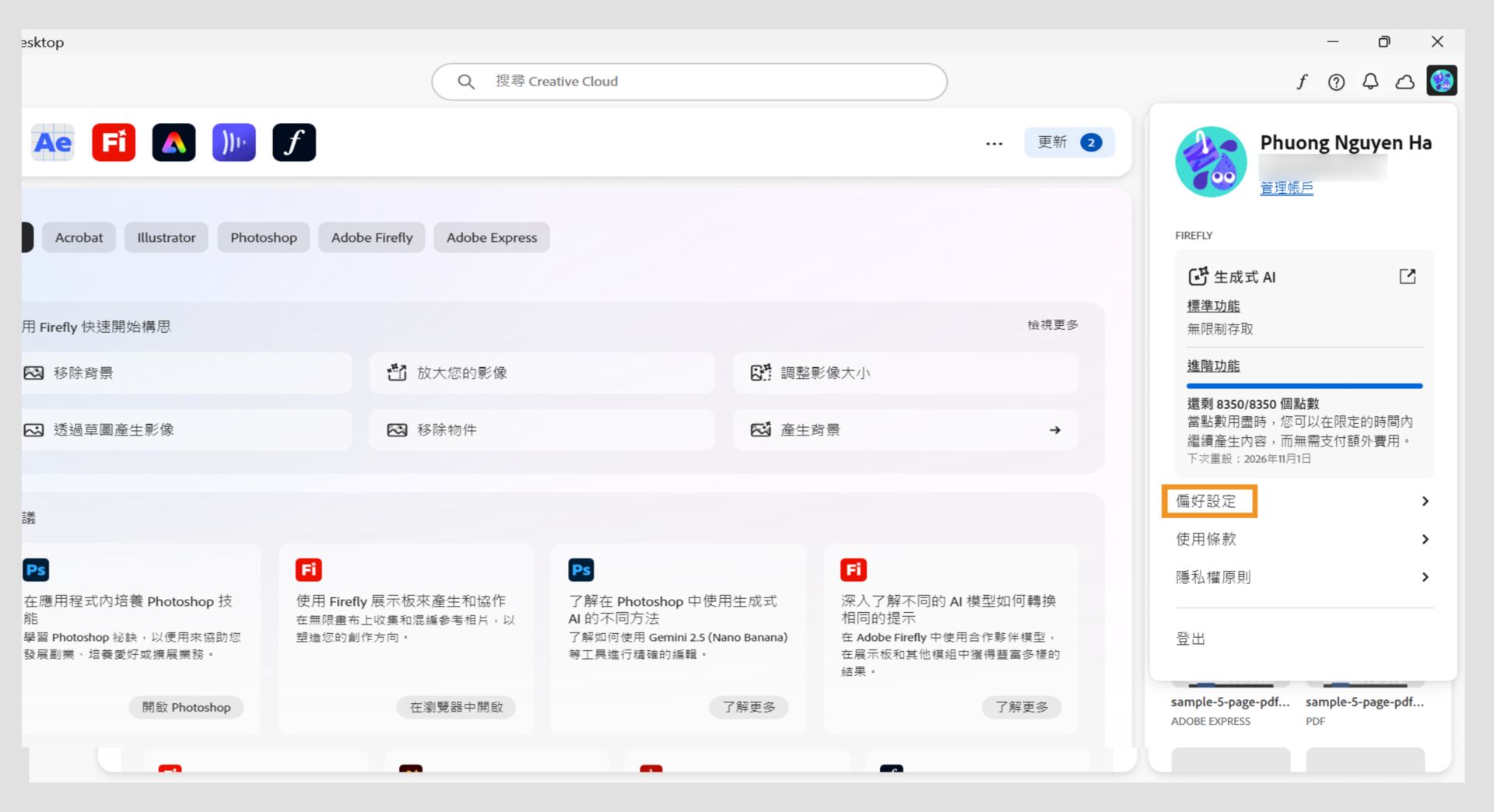Screen dimensions: 1494x812
Task: Click the 透過草圖產生影像 quick action
Action: pyautogui.click(x=185, y=430)
